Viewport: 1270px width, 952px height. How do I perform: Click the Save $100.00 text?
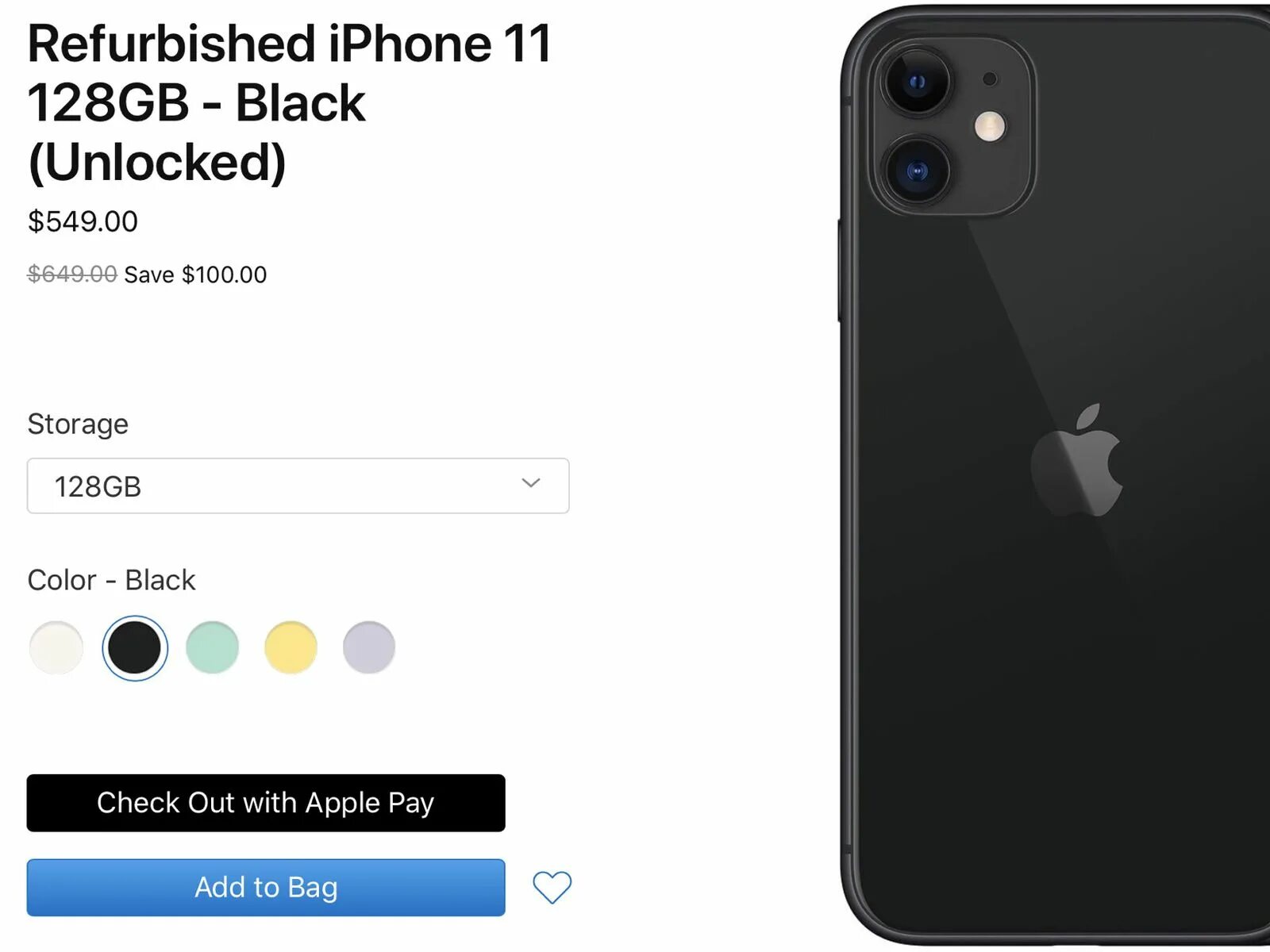[195, 274]
